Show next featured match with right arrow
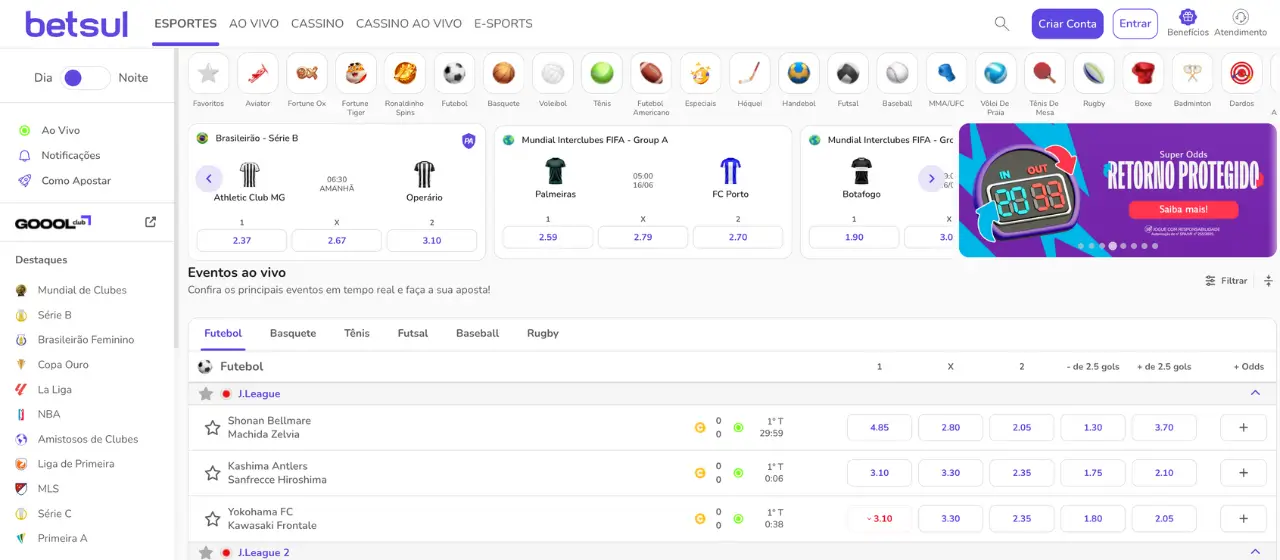 point(931,179)
